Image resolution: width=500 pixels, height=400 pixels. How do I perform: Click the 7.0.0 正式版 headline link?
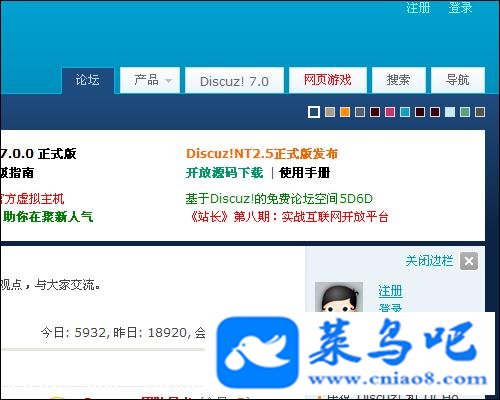[x=38, y=154]
